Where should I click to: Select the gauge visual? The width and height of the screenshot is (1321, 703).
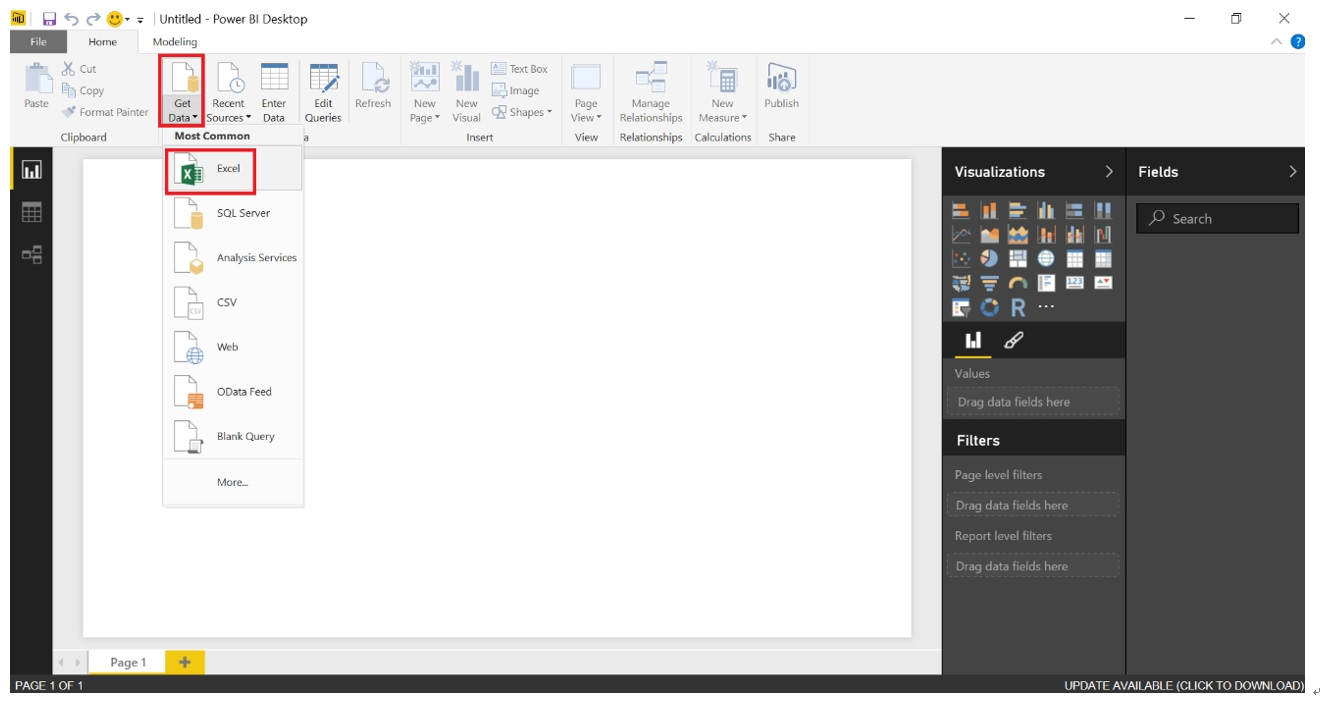[x=1018, y=283]
